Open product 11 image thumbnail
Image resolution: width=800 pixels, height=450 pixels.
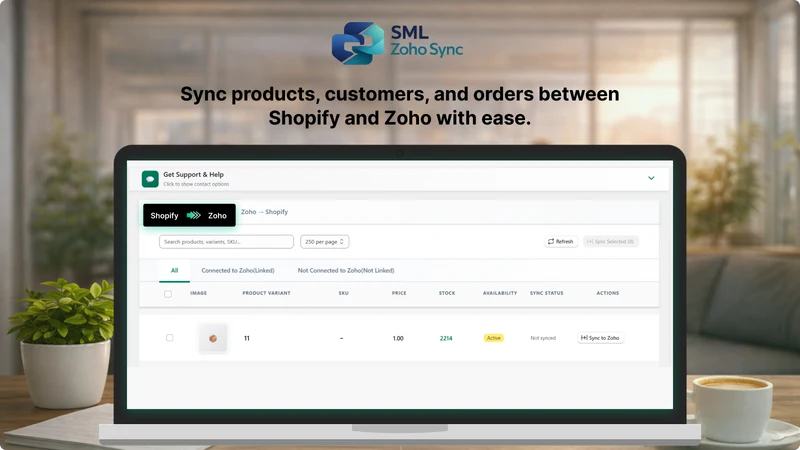[213, 338]
